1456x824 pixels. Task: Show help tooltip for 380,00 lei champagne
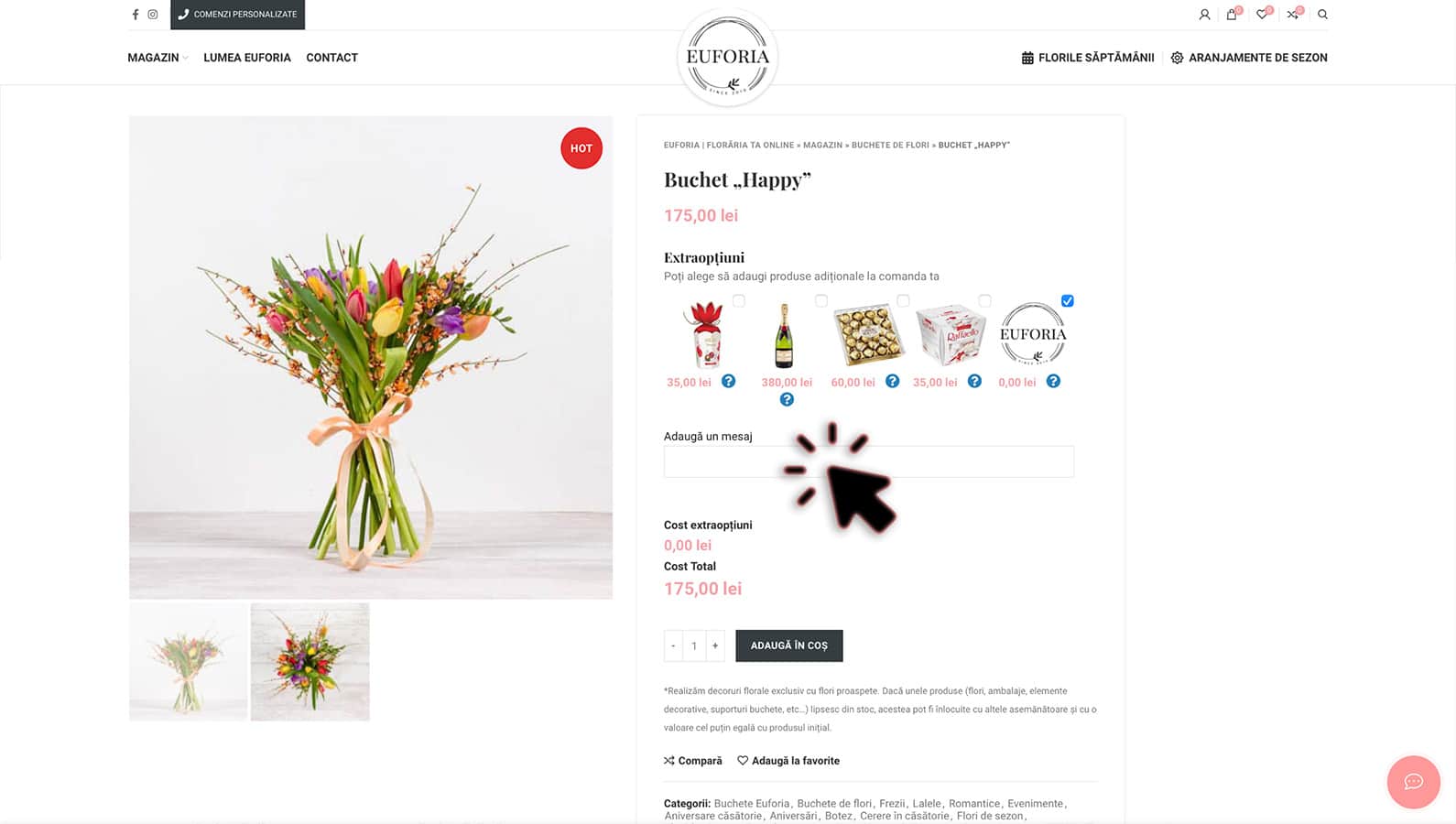point(787,399)
